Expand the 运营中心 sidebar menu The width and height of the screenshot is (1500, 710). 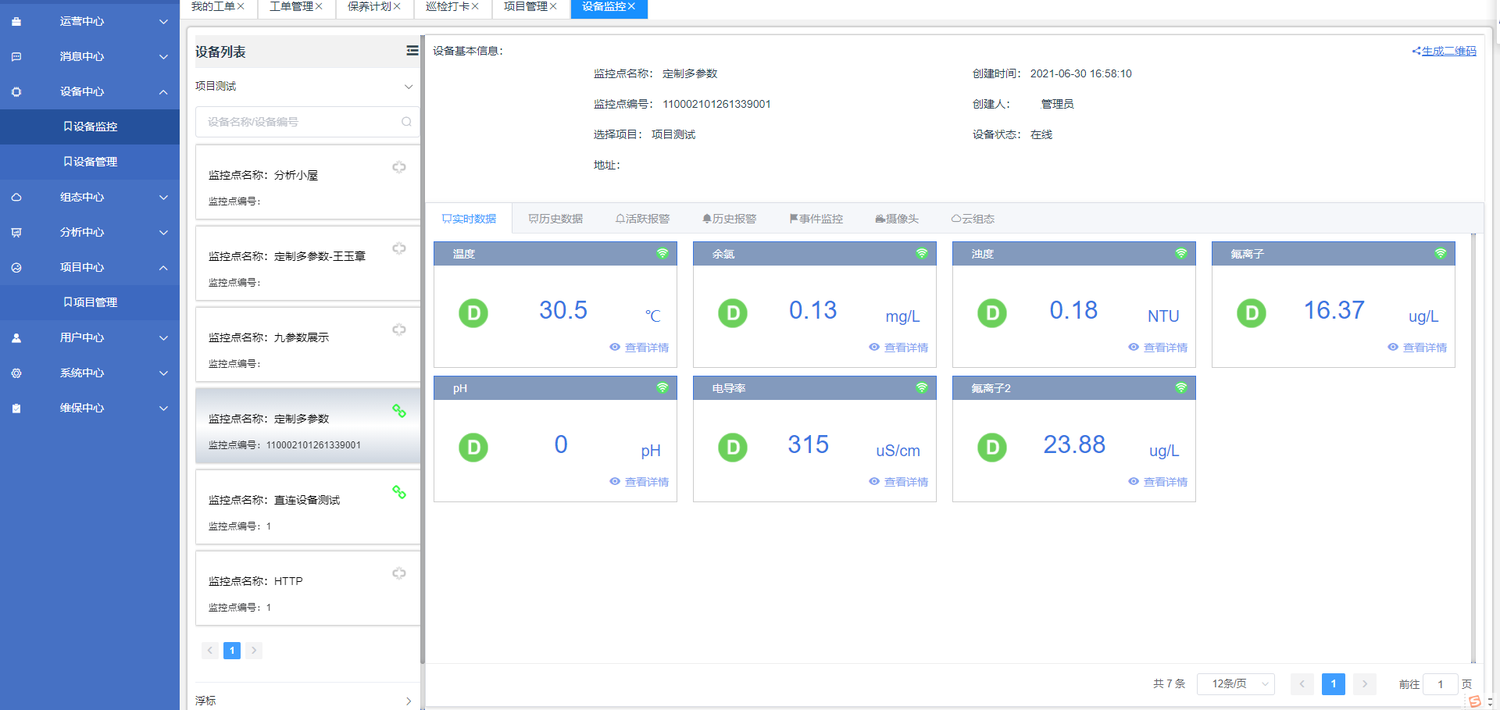point(164,21)
